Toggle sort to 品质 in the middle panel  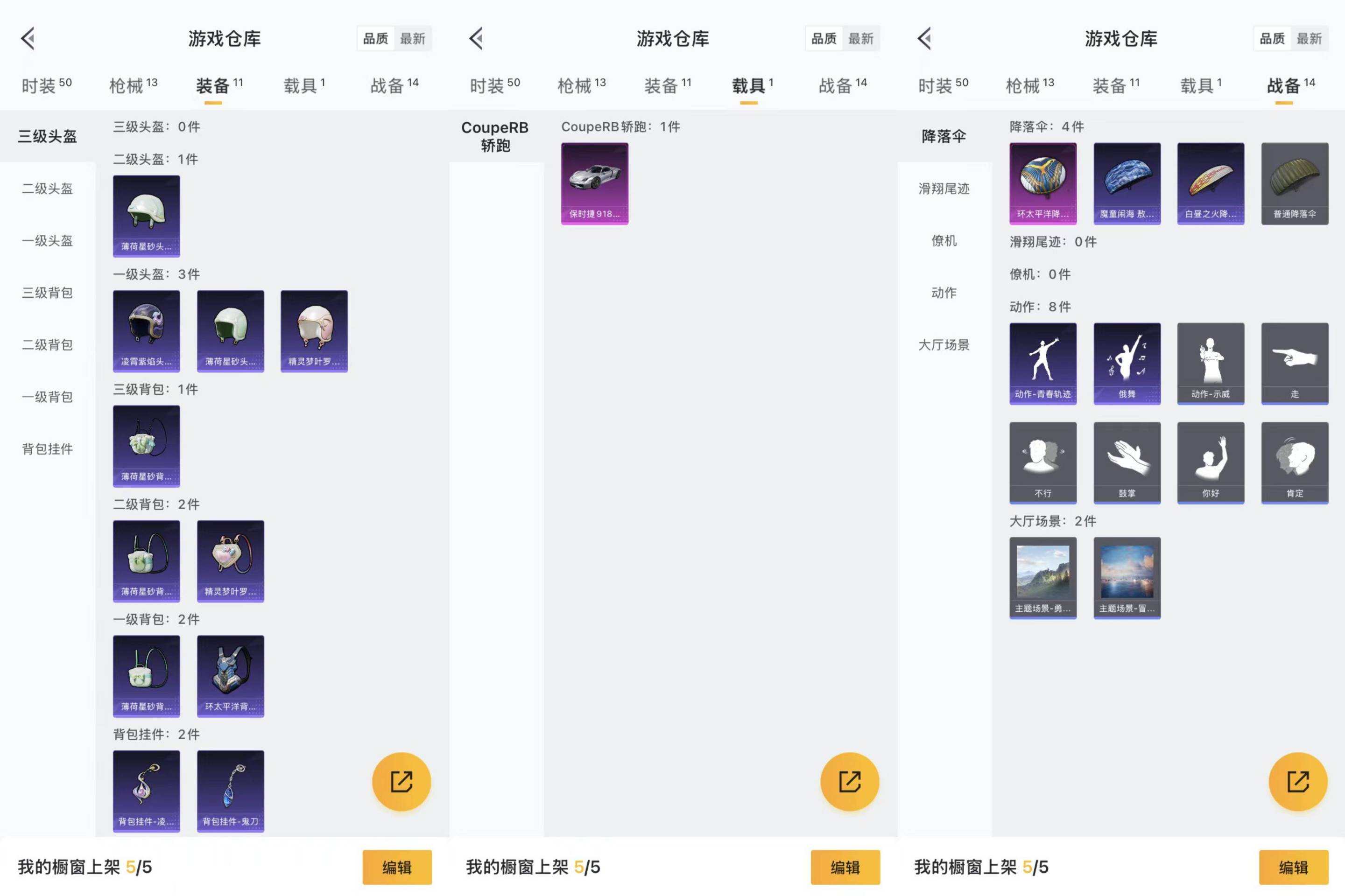pos(824,38)
